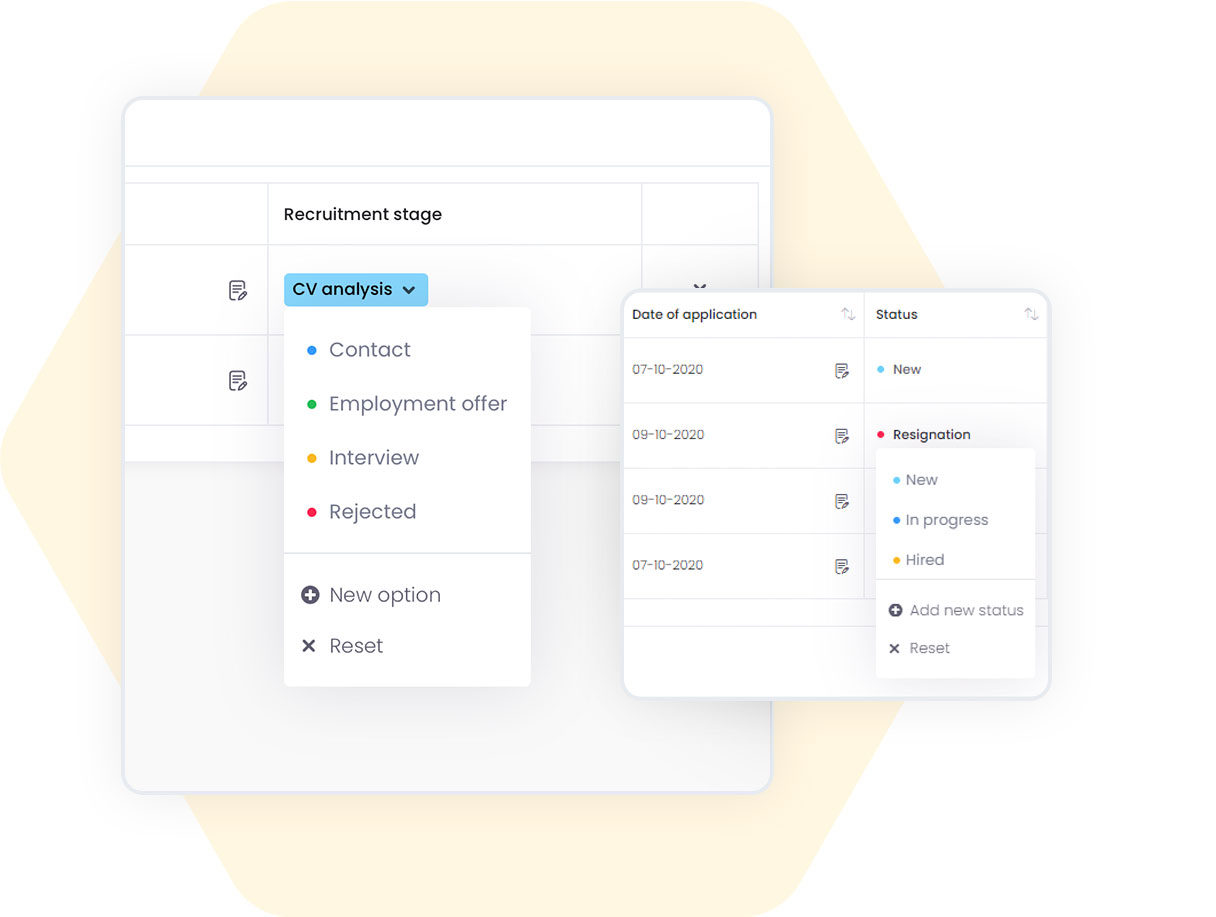
Task: Add a New option to stages
Action: [385, 595]
